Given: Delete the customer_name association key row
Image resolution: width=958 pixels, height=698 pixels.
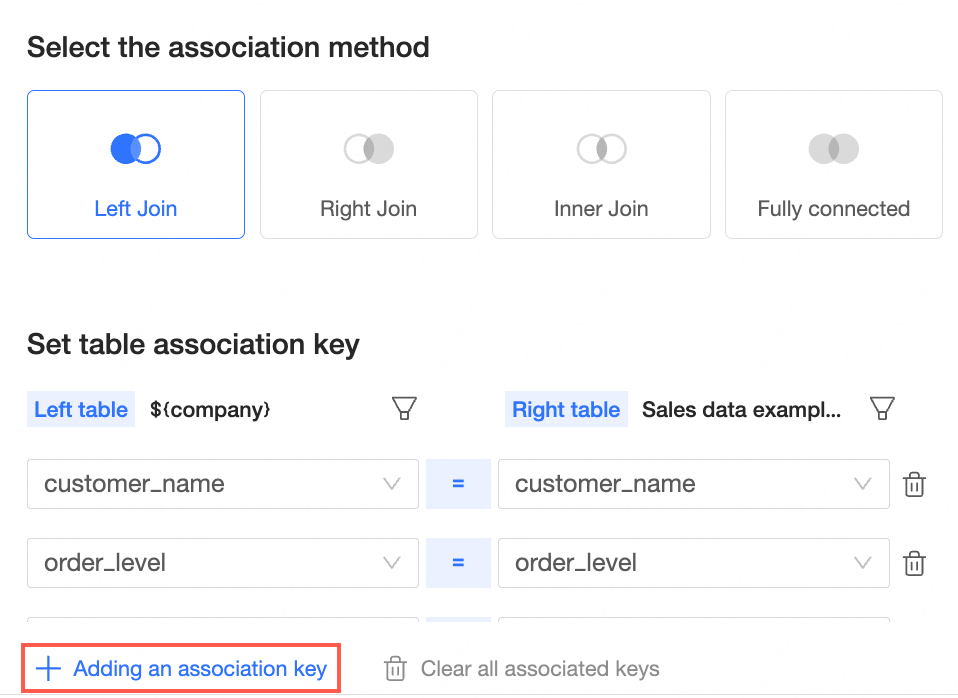Looking at the screenshot, I should [x=914, y=485].
